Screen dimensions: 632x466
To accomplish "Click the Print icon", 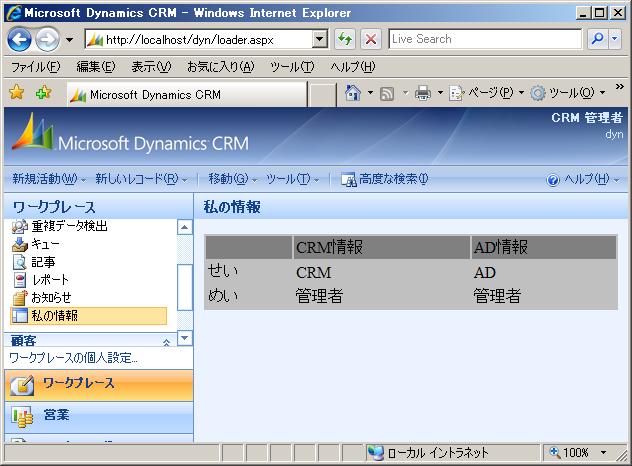I will point(422,94).
